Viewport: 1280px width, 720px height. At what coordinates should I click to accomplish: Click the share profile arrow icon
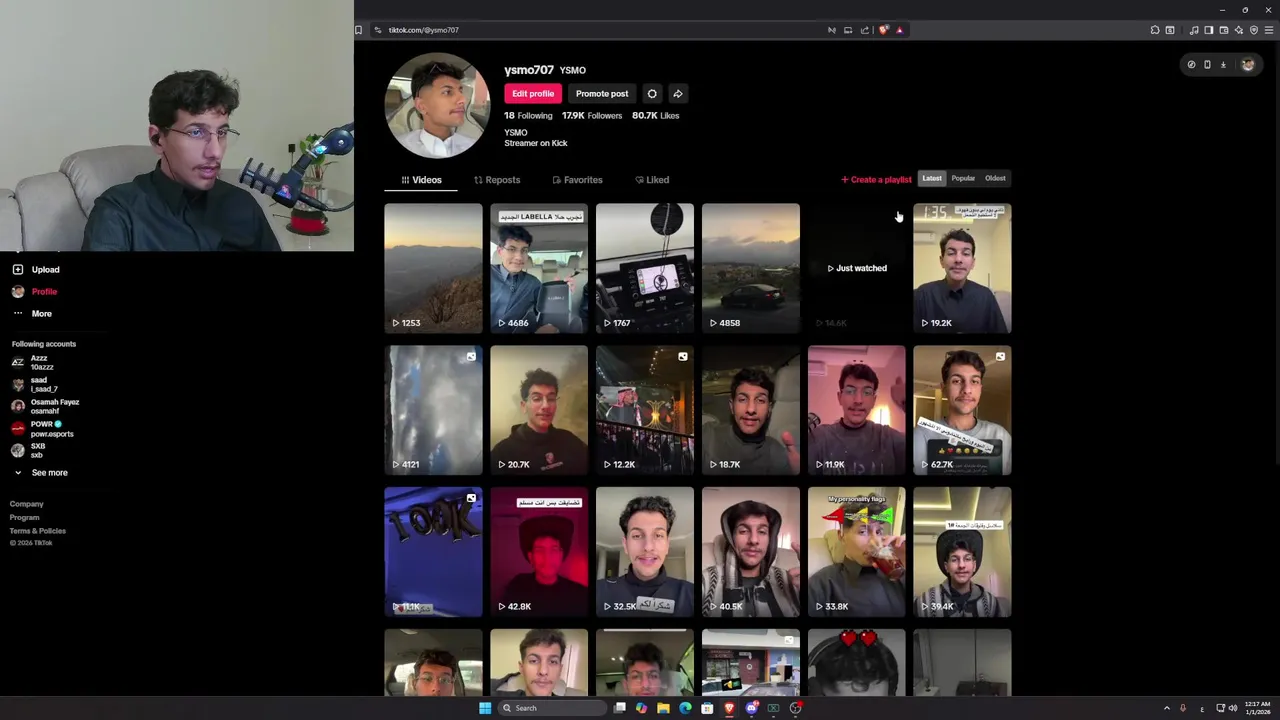pyautogui.click(x=678, y=94)
